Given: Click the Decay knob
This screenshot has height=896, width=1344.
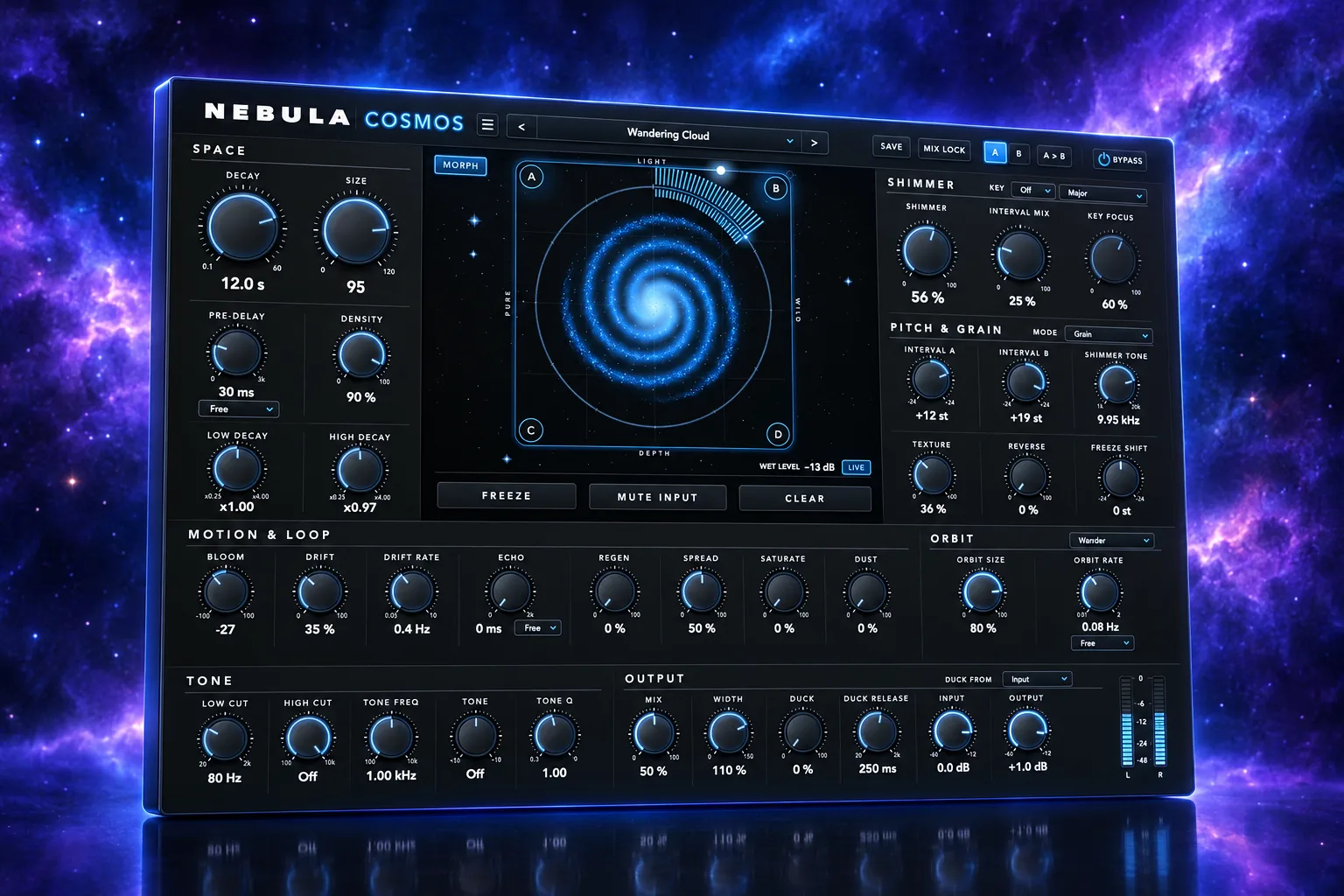Looking at the screenshot, I should 243,226.
